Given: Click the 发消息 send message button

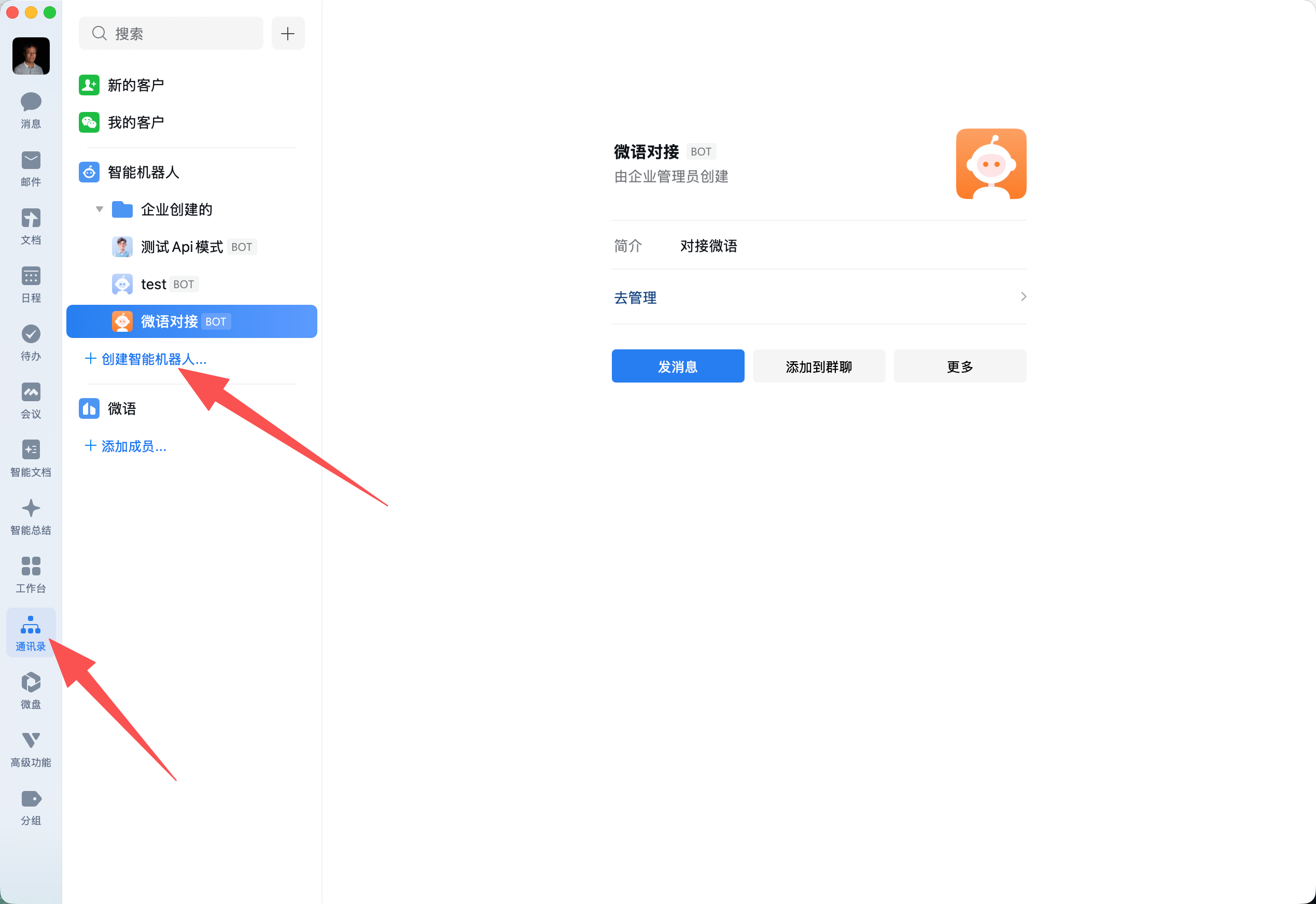Looking at the screenshot, I should (x=678, y=366).
